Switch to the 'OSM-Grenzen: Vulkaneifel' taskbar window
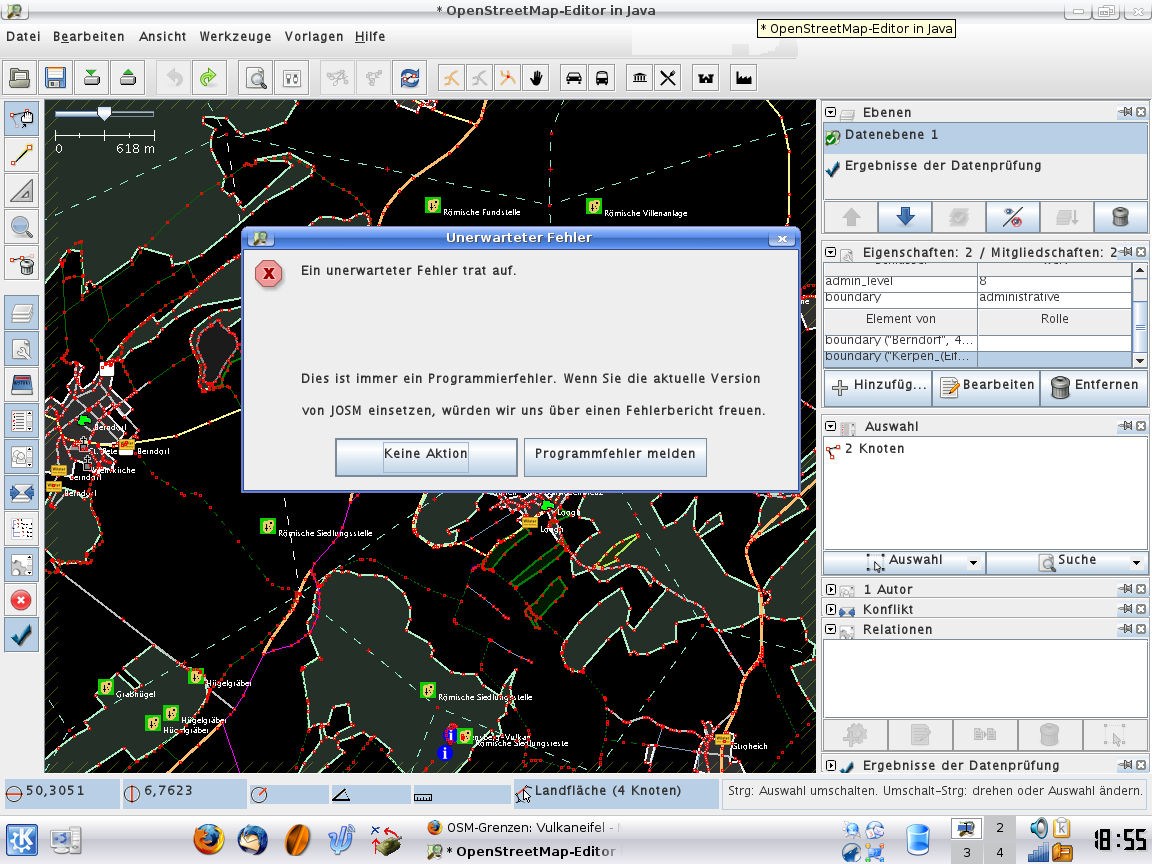This screenshot has width=1152, height=864. pyautogui.click(x=525, y=827)
